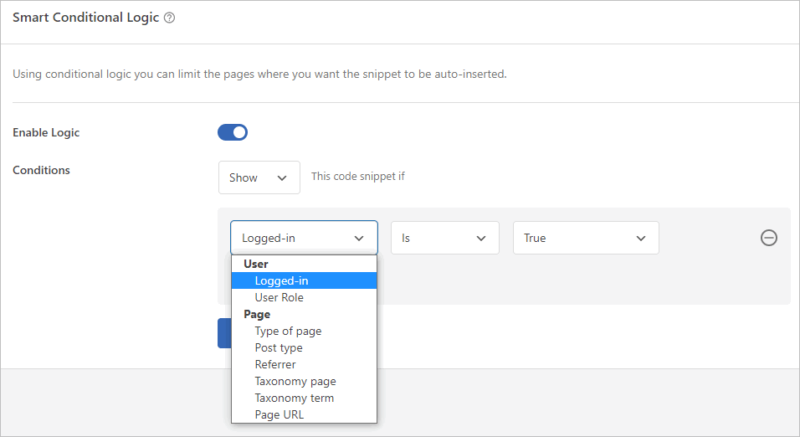Screen dimensions: 800x437
Task: Toggle the Enable Logic switch off
Action: click(x=233, y=133)
